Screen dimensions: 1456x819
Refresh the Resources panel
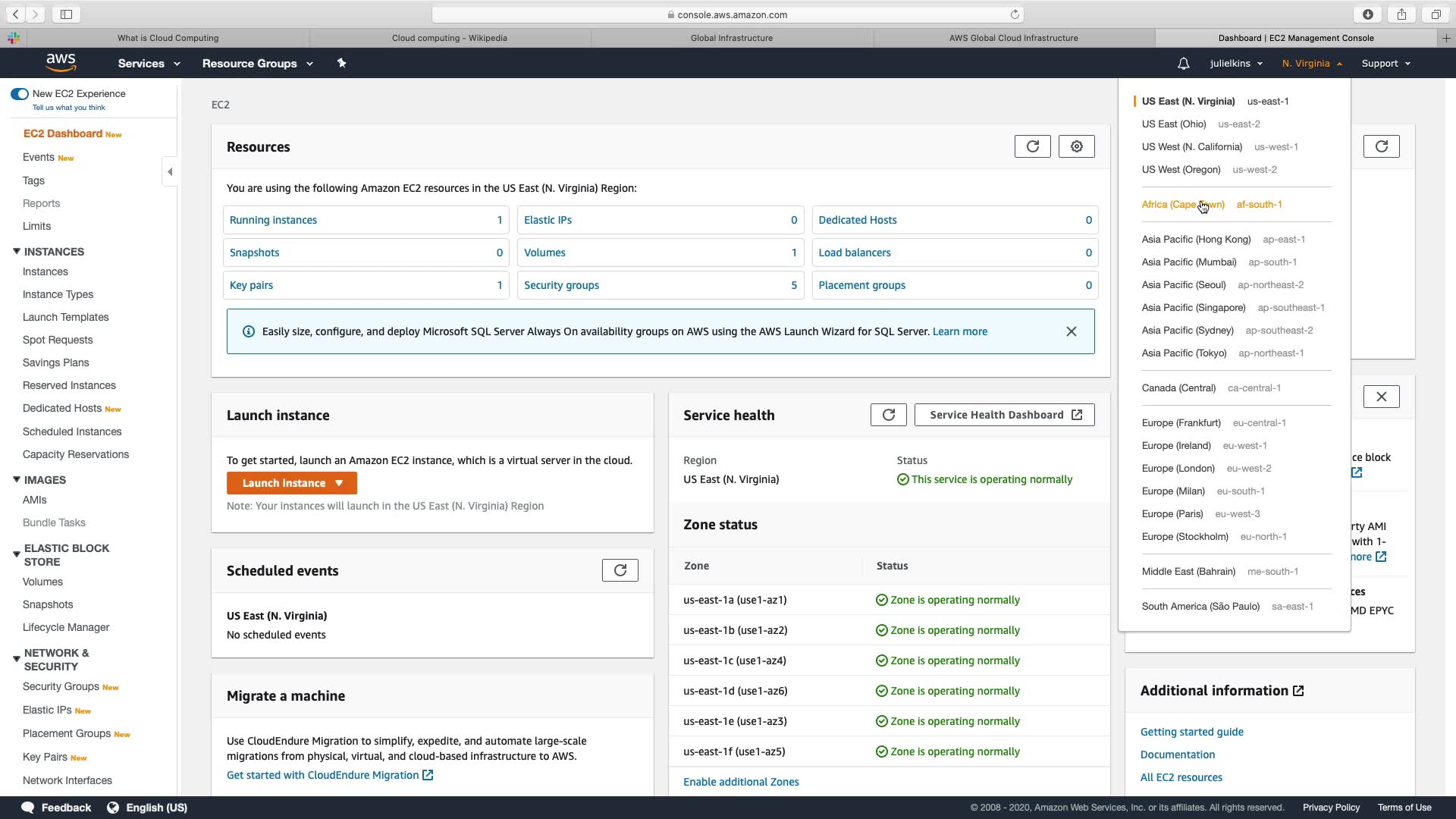1032,146
